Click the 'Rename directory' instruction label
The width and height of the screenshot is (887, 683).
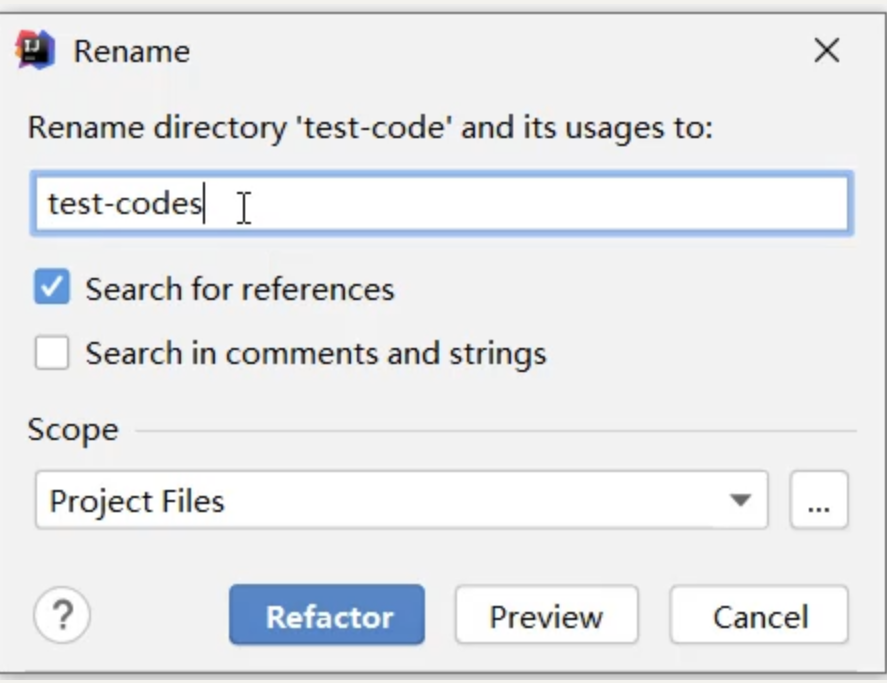coord(370,127)
